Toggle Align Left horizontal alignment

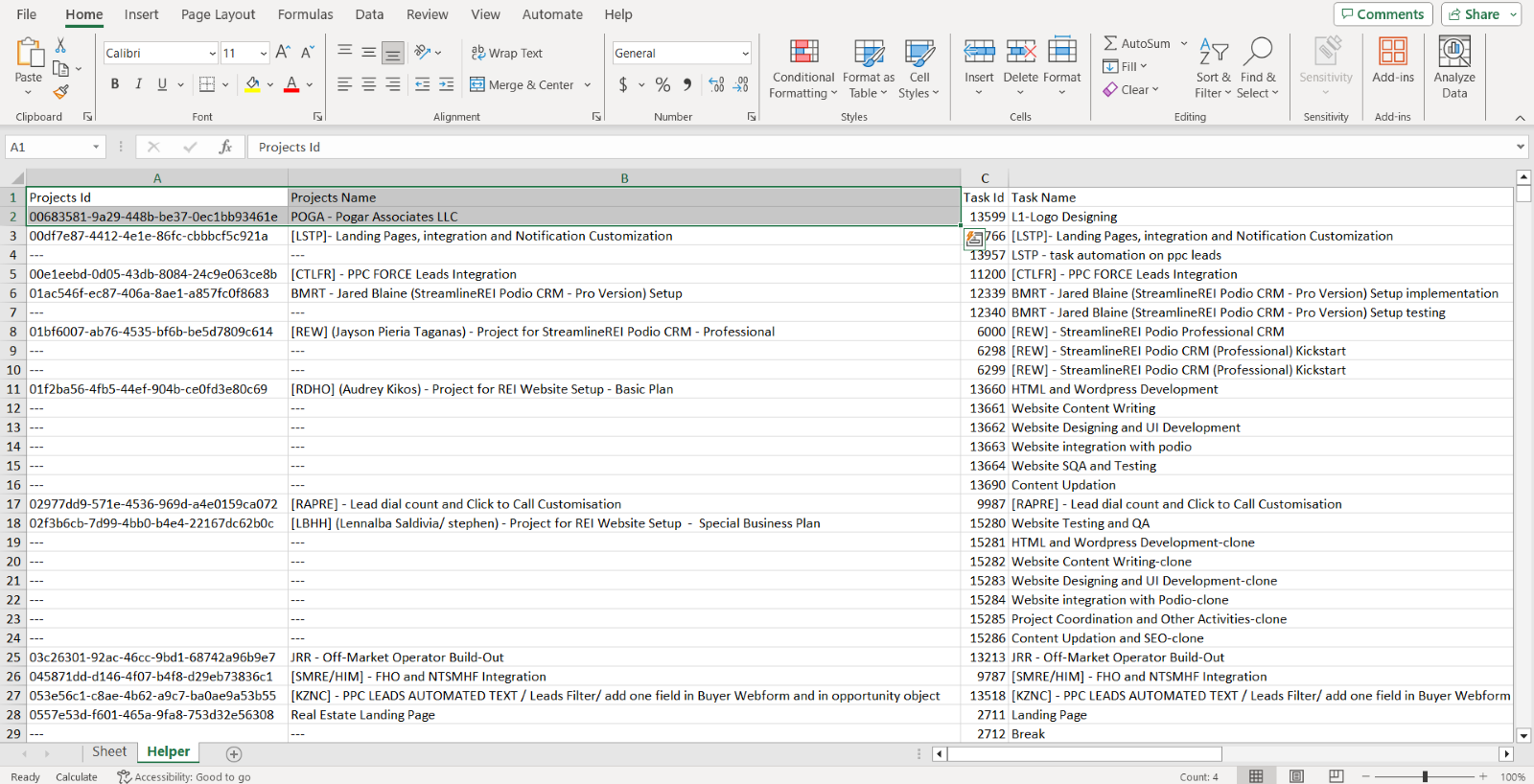pos(344,84)
